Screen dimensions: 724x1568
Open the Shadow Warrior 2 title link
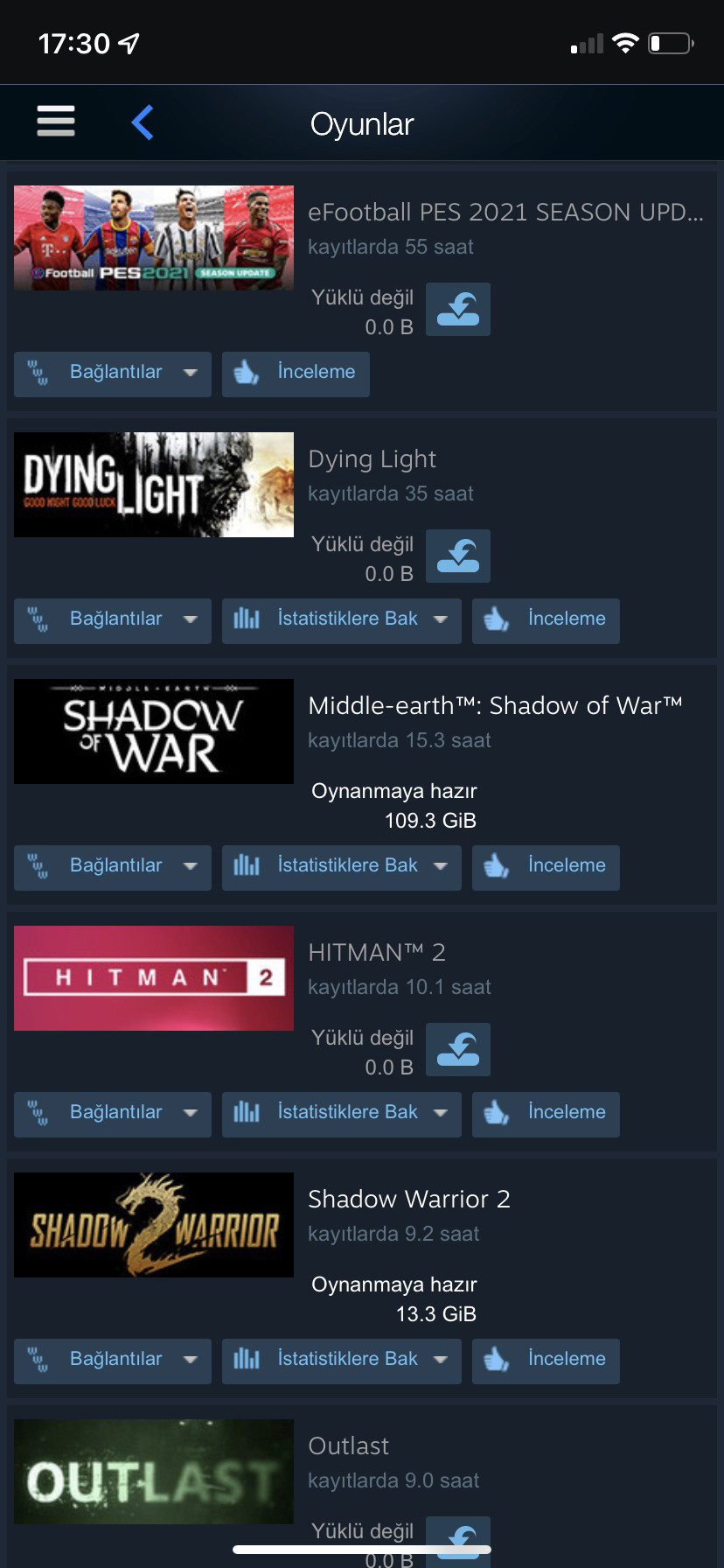(409, 1200)
